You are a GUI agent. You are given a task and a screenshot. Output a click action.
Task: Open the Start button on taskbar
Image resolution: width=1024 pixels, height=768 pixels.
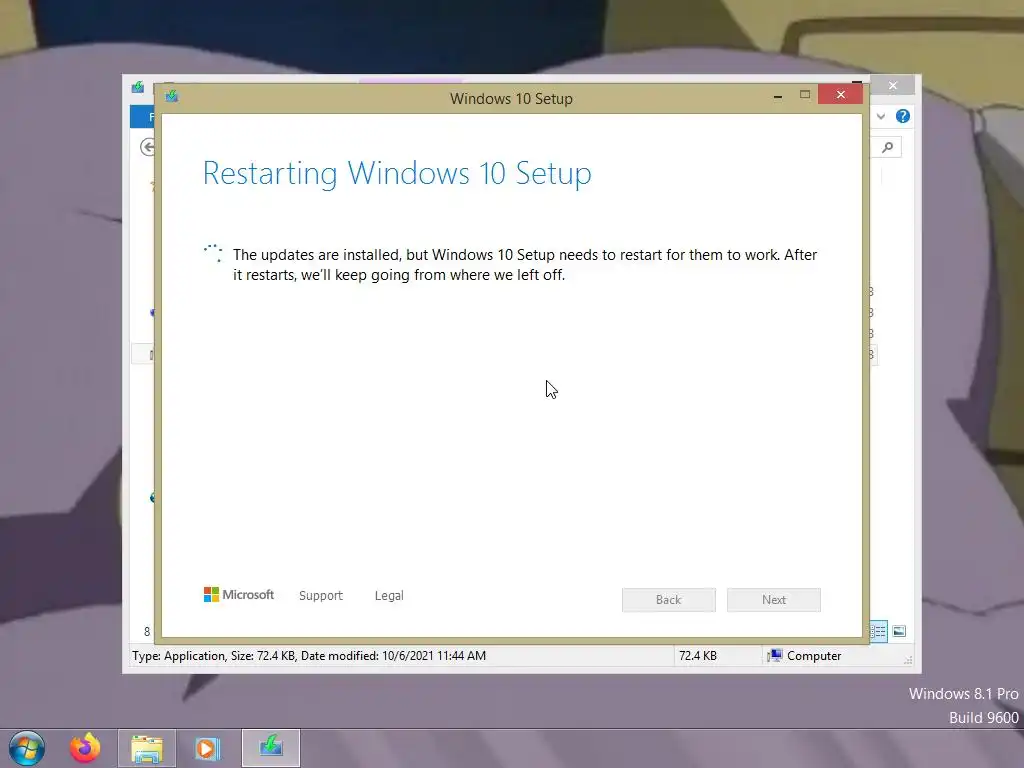[x=27, y=748]
